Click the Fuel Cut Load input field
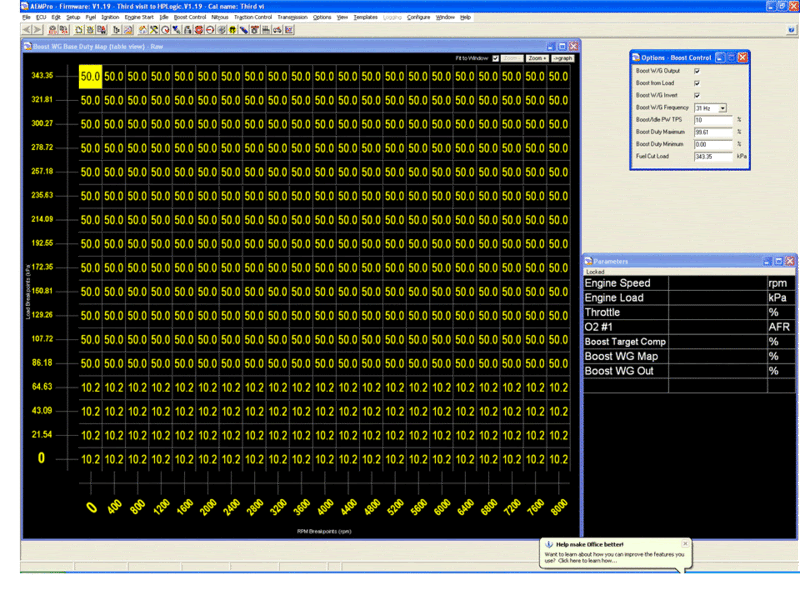This screenshot has width=800, height=600. coord(713,157)
